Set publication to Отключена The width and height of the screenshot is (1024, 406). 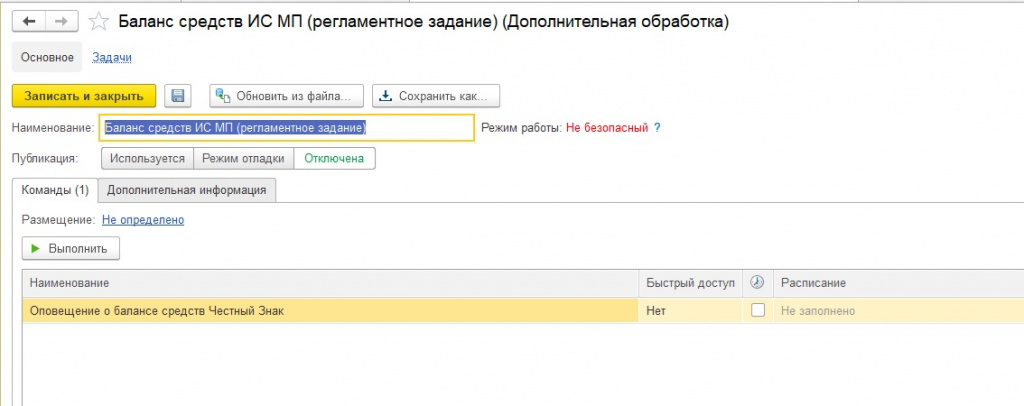click(x=335, y=158)
